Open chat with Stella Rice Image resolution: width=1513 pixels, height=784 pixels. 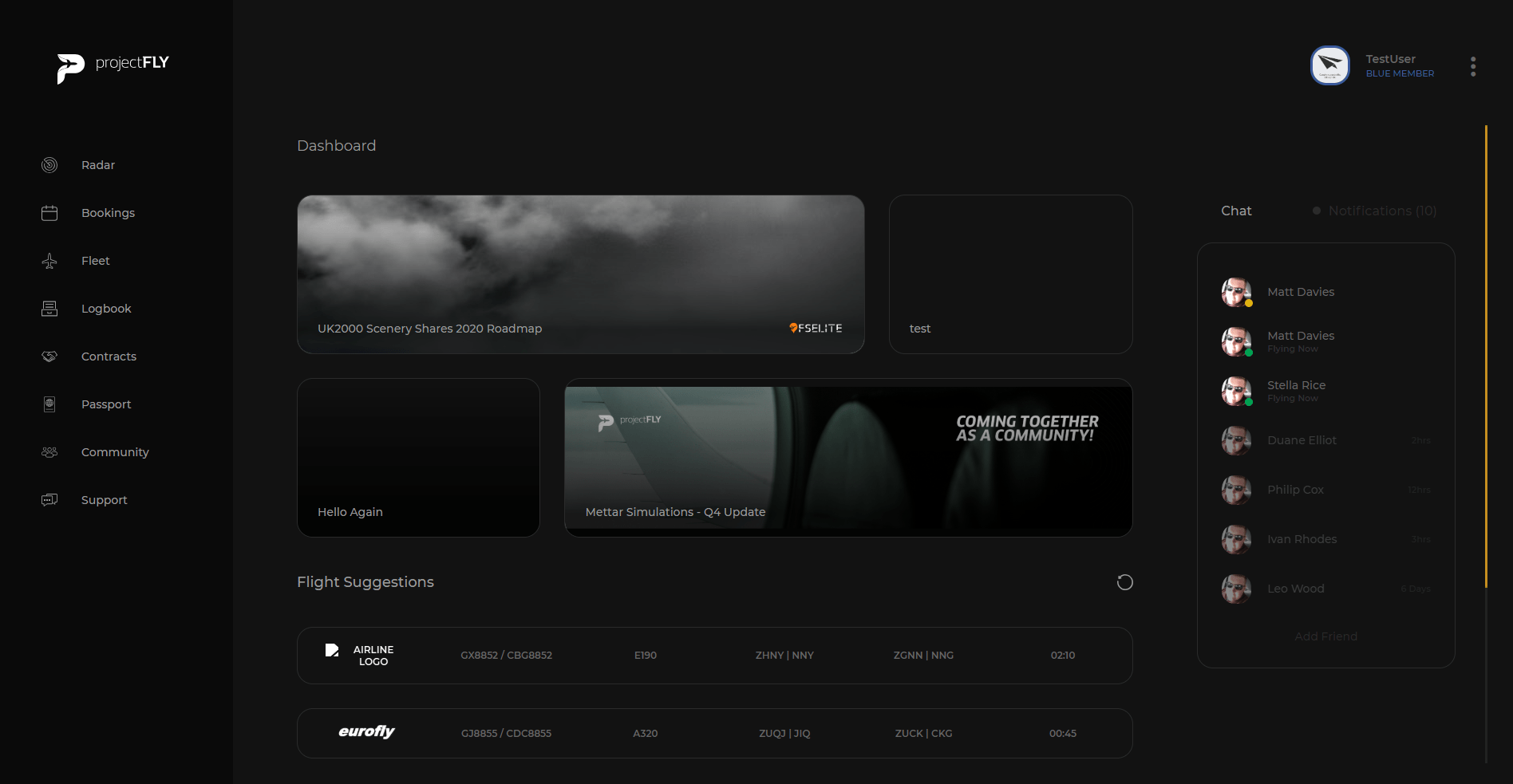[1296, 391]
